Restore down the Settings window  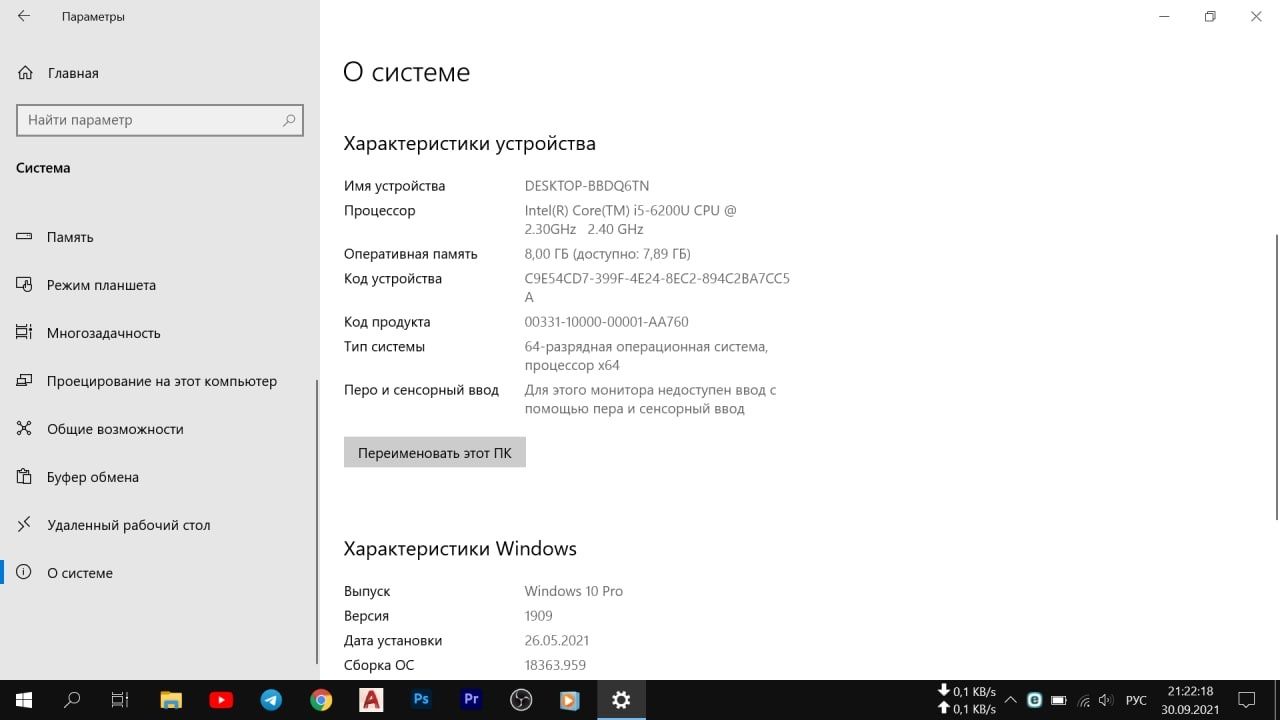(1210, 16)
